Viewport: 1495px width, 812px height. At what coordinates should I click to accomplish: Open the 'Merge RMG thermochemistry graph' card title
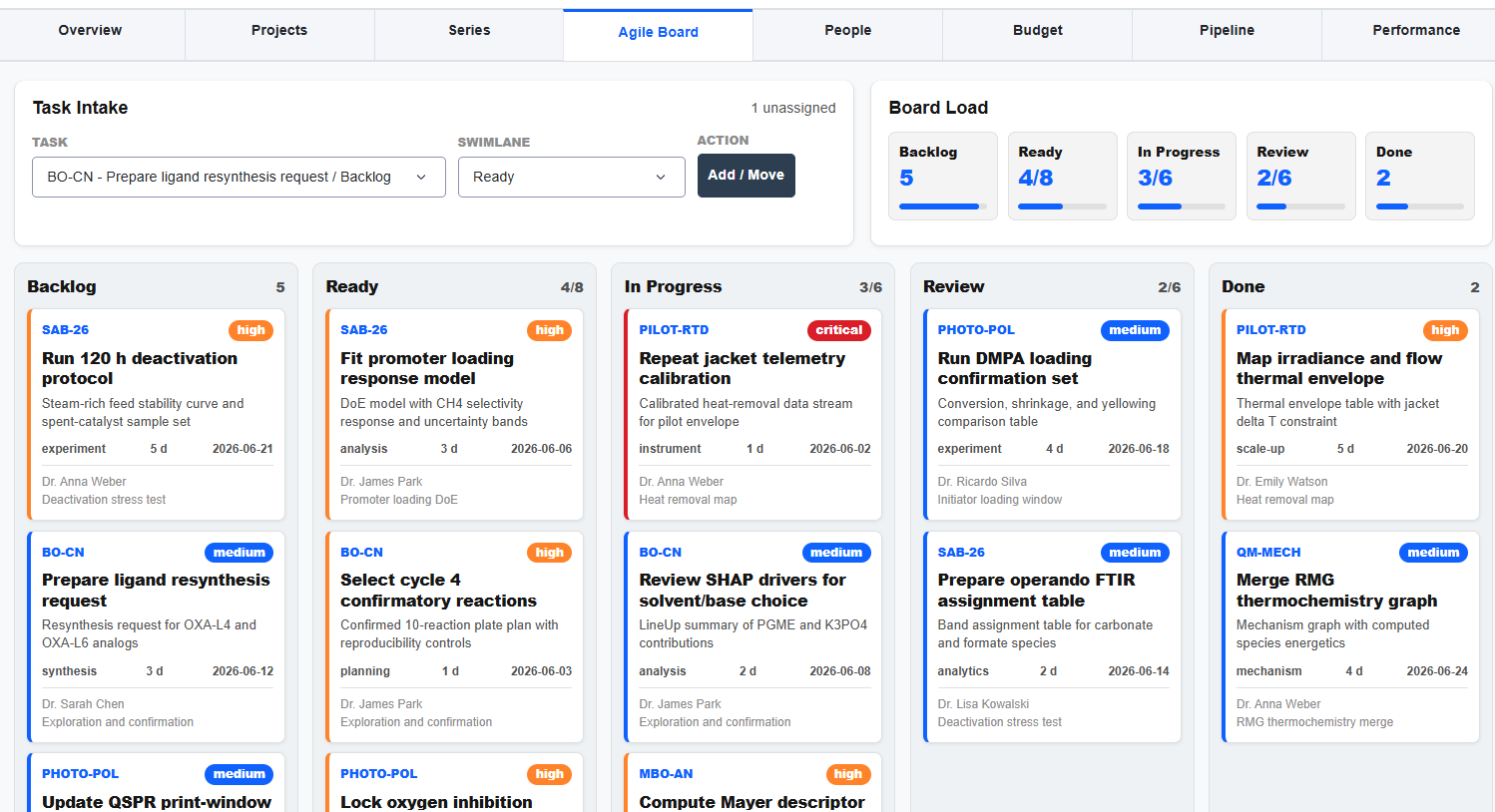1337,591
